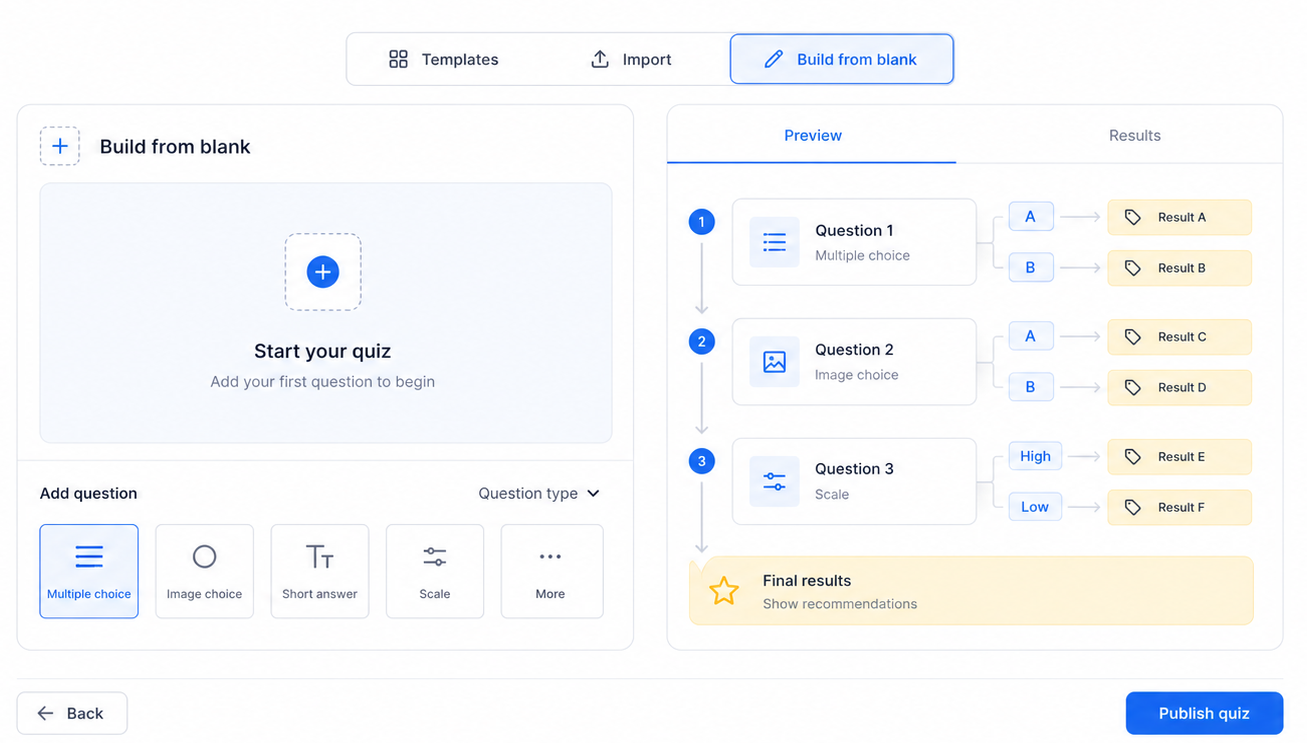Choose the Short answer question type
Viewport: 1307px width, 743px height.
coord(320,571)
